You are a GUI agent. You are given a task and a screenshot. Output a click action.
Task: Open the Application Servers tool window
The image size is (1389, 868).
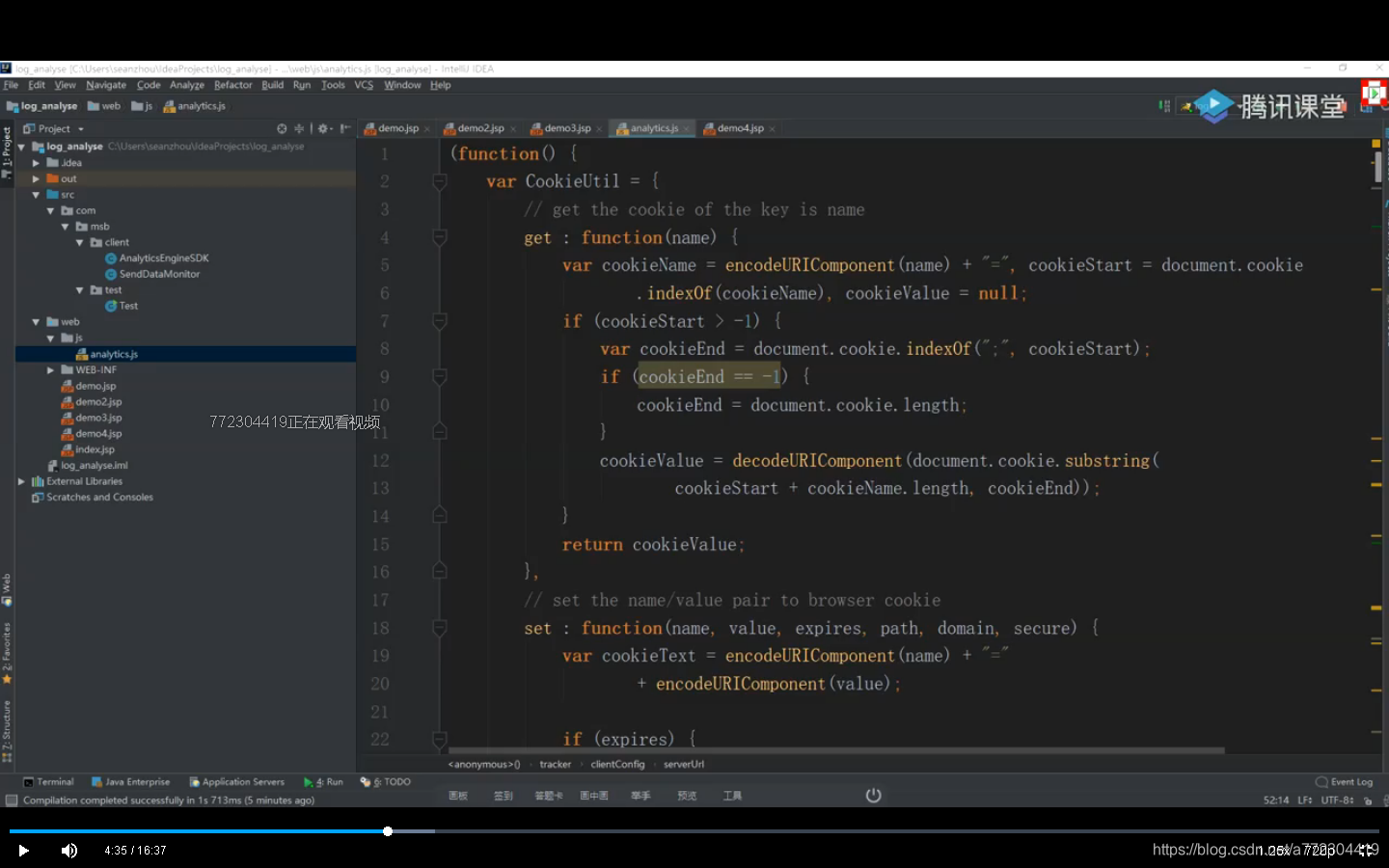coord(236,782)
